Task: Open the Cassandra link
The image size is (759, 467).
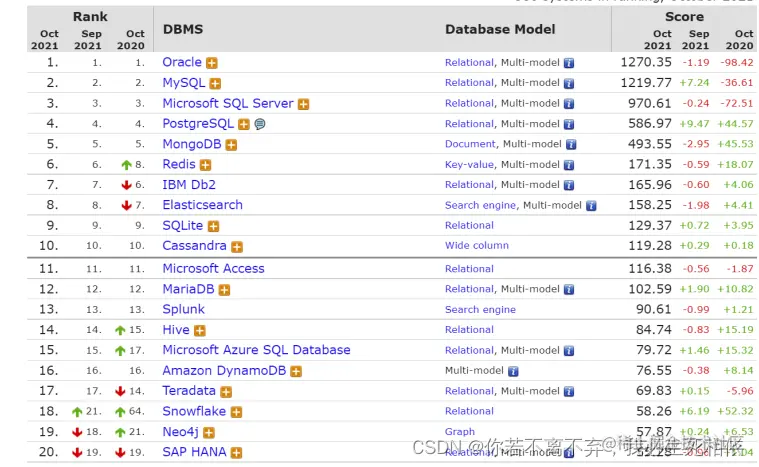Action: (194, 246)
